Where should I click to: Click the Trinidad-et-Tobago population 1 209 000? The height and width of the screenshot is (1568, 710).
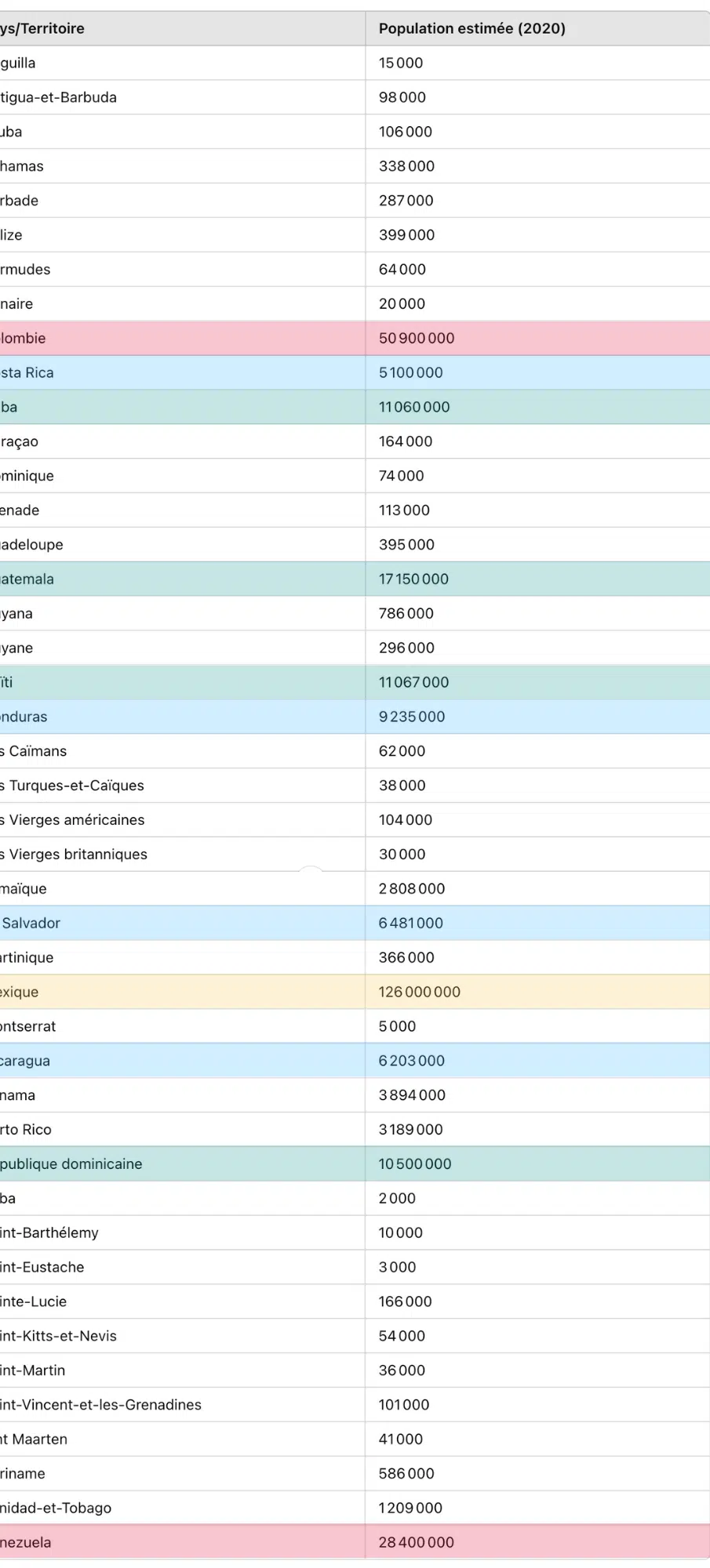[x=411, y=1508]
